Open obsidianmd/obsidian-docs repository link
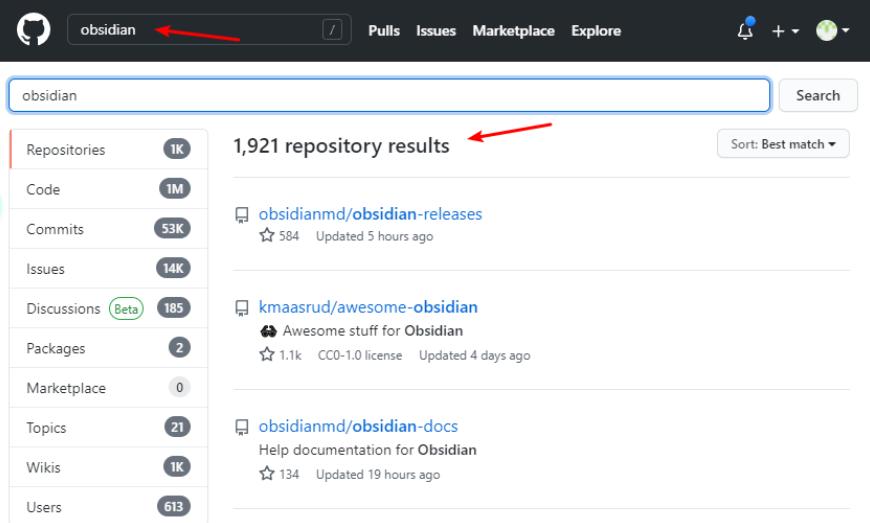This screenshot has height=523, width=870. click(358, 426)
